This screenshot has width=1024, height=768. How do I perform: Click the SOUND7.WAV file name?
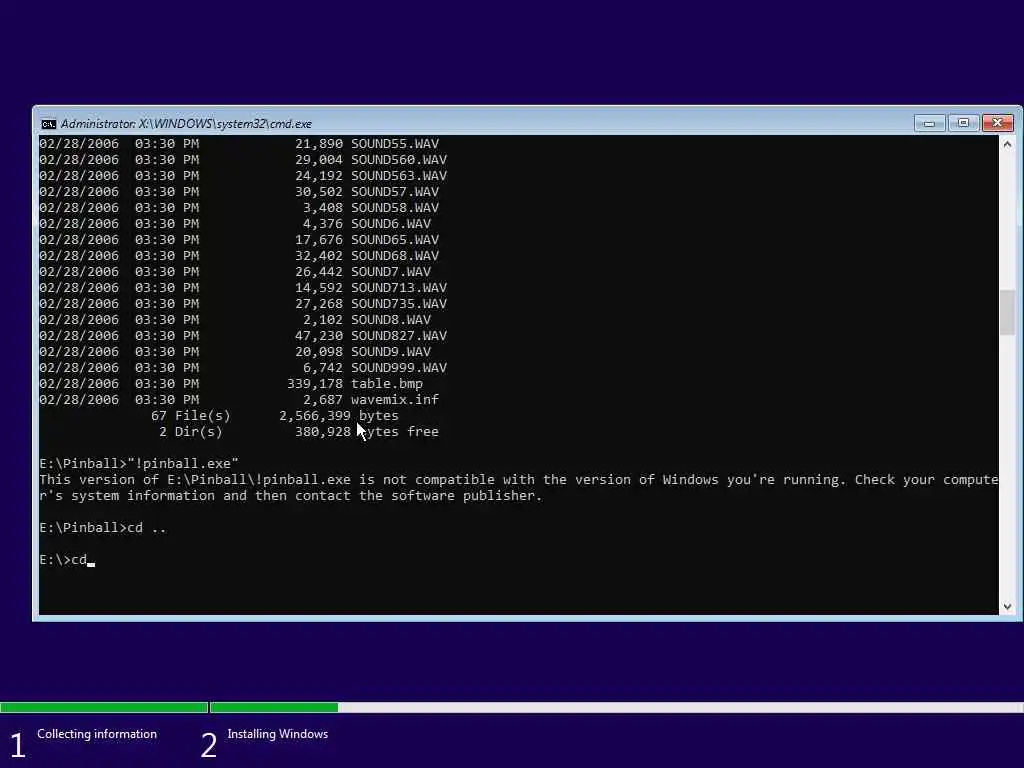[391, 272]
